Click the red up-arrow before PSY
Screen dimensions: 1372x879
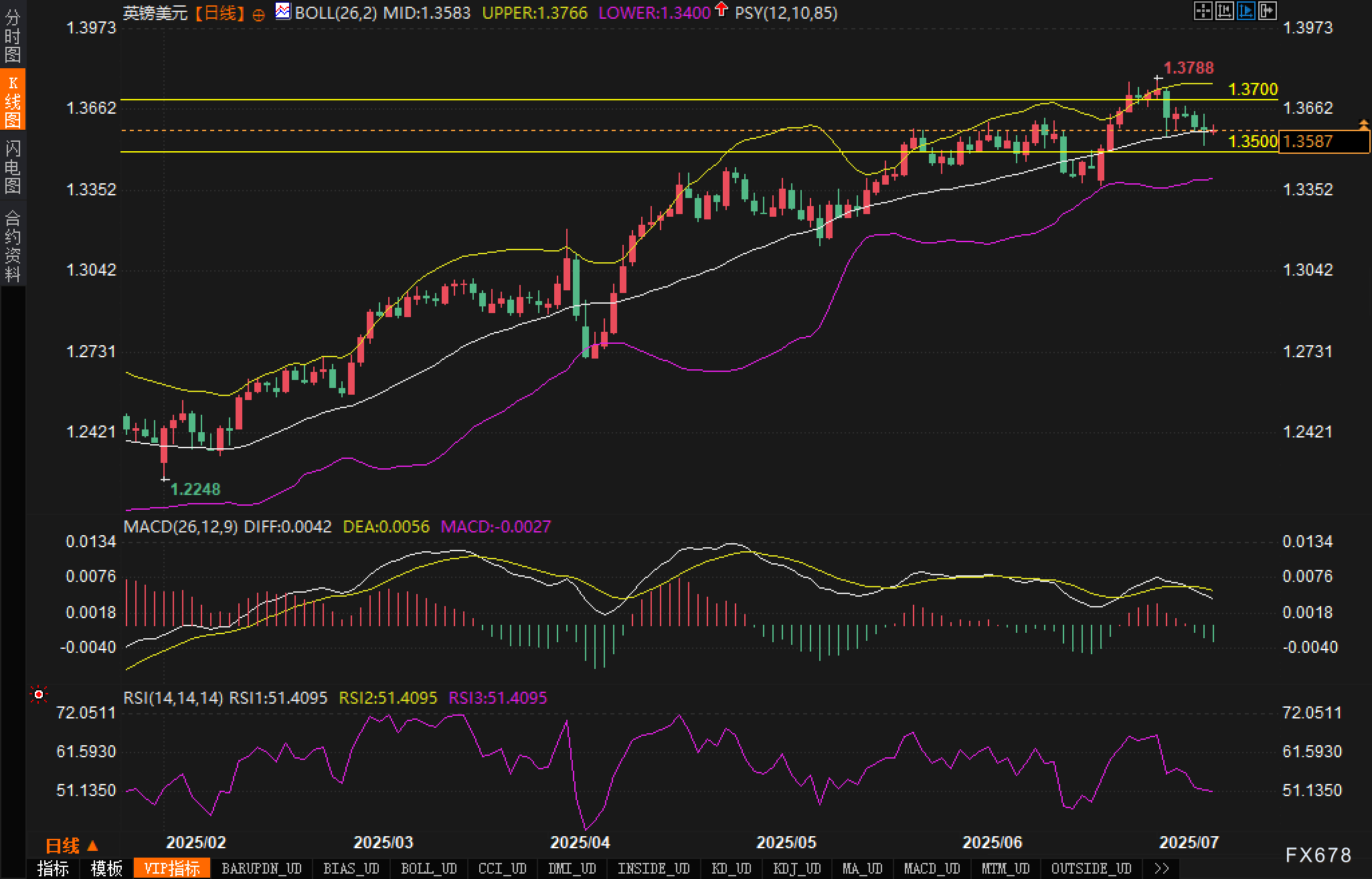point(721,9)
